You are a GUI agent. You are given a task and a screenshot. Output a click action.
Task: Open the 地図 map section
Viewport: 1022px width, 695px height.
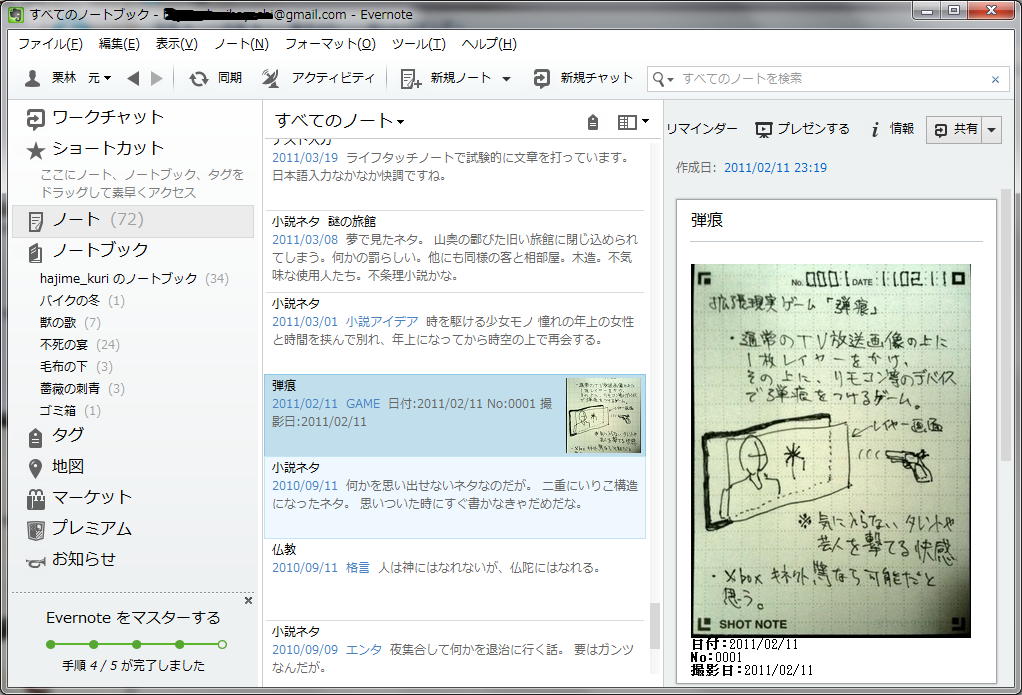pos(56,467)
